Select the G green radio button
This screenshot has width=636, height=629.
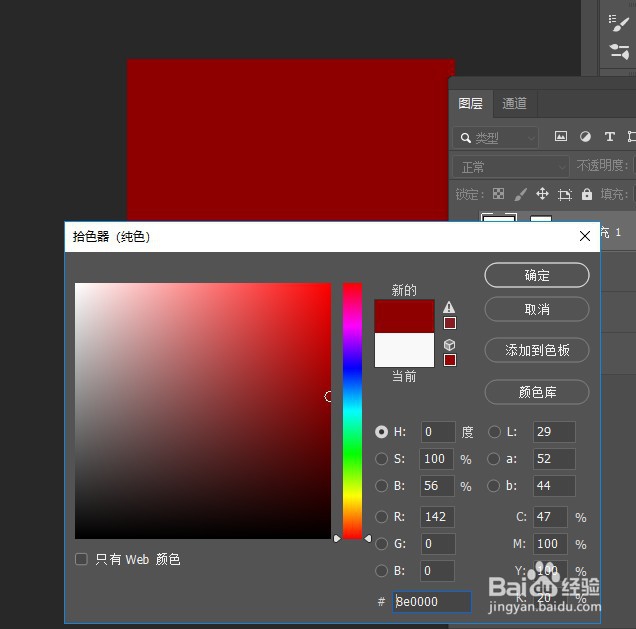pos(381,544)
